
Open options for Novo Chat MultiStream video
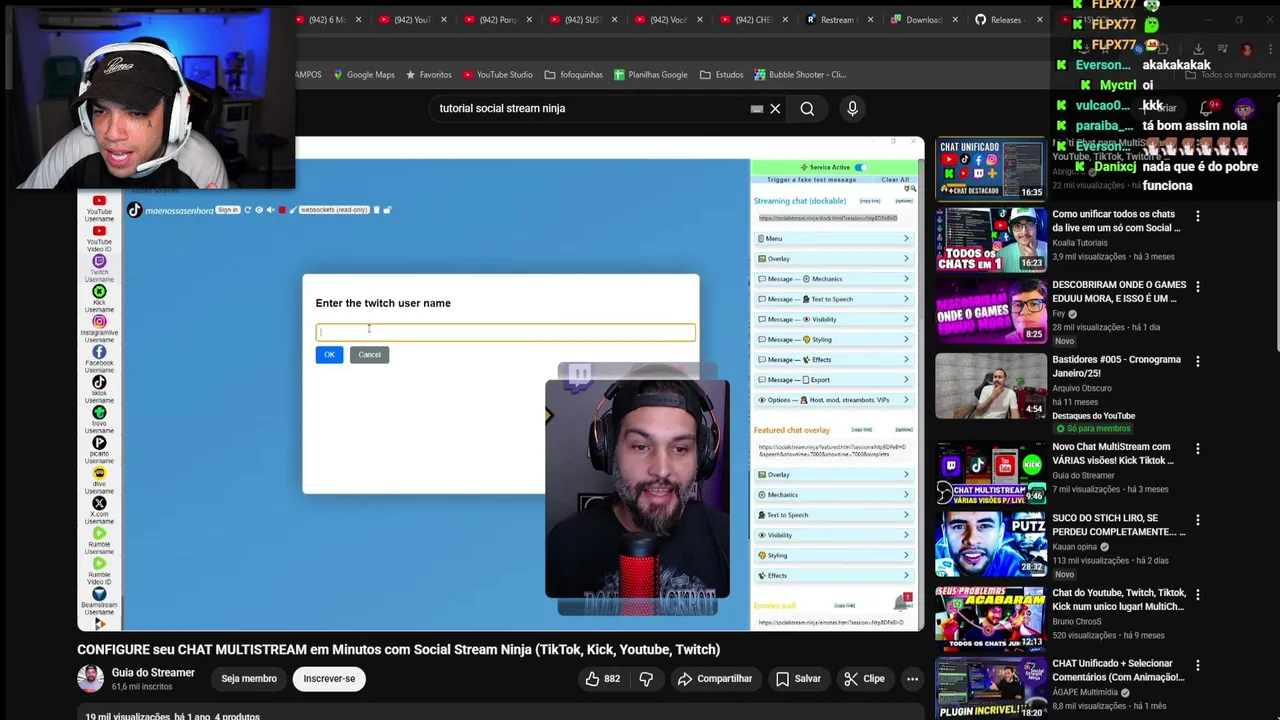pyautogui.click(x=1197, y=449)
